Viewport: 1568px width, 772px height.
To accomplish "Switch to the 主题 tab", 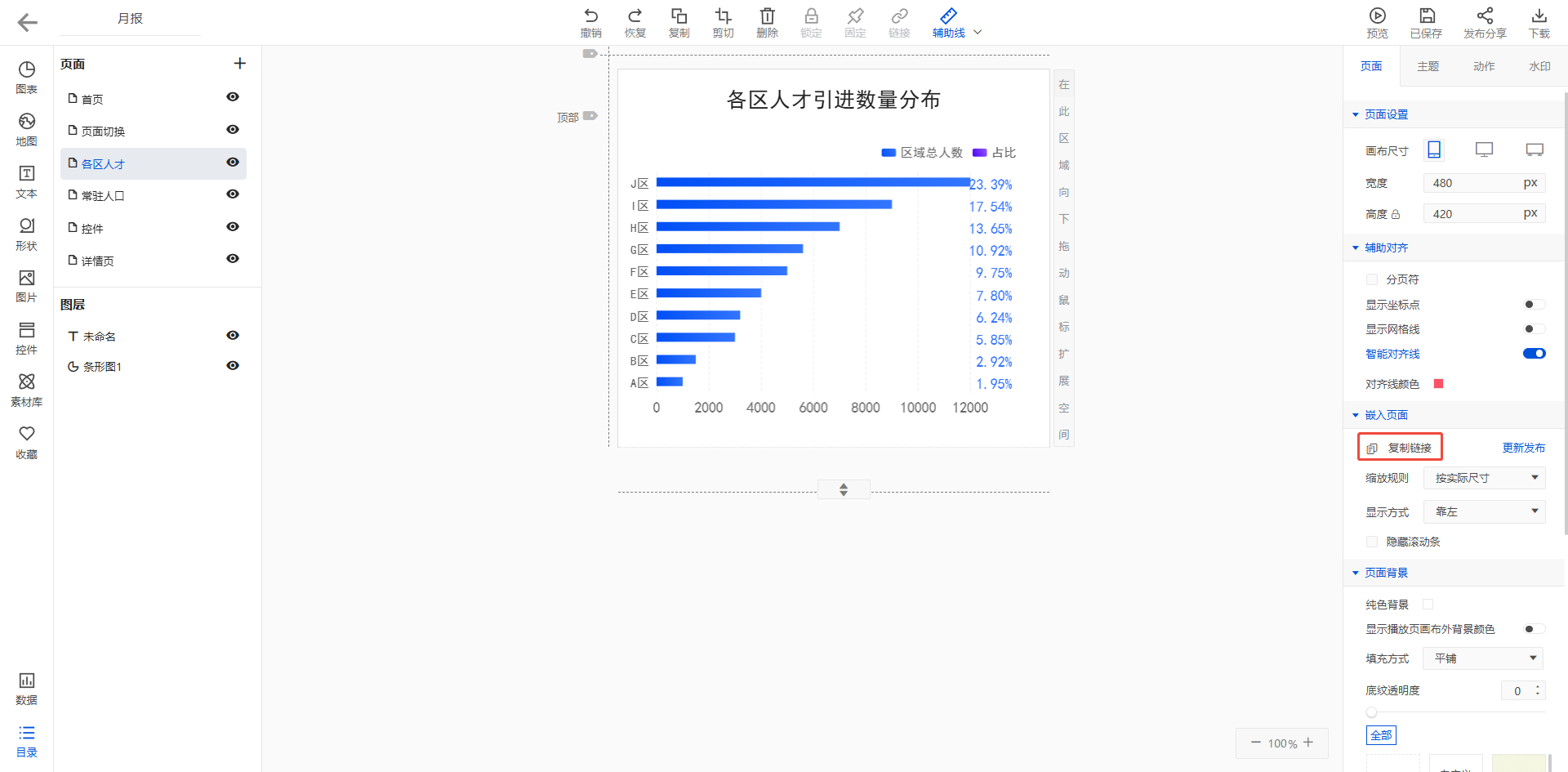I will point(1428,66).
